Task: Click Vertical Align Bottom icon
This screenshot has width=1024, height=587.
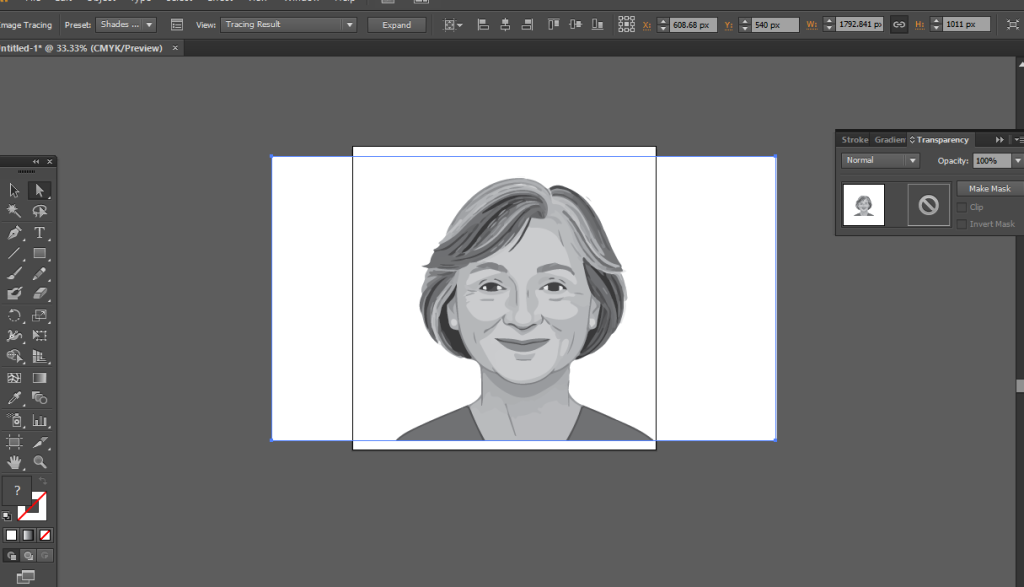Action: click(597, 25)
